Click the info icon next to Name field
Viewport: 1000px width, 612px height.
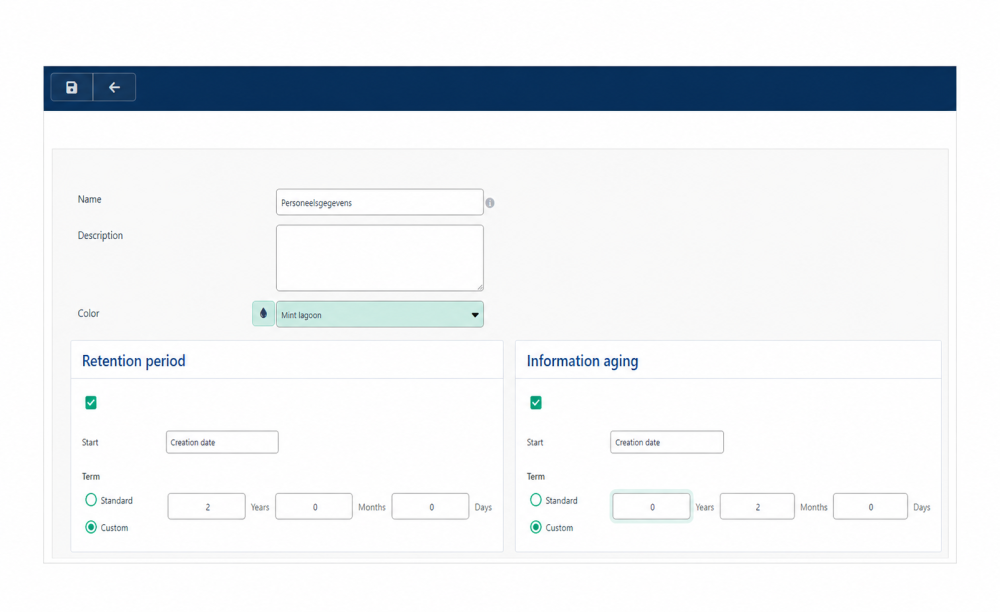pos(490,203)
